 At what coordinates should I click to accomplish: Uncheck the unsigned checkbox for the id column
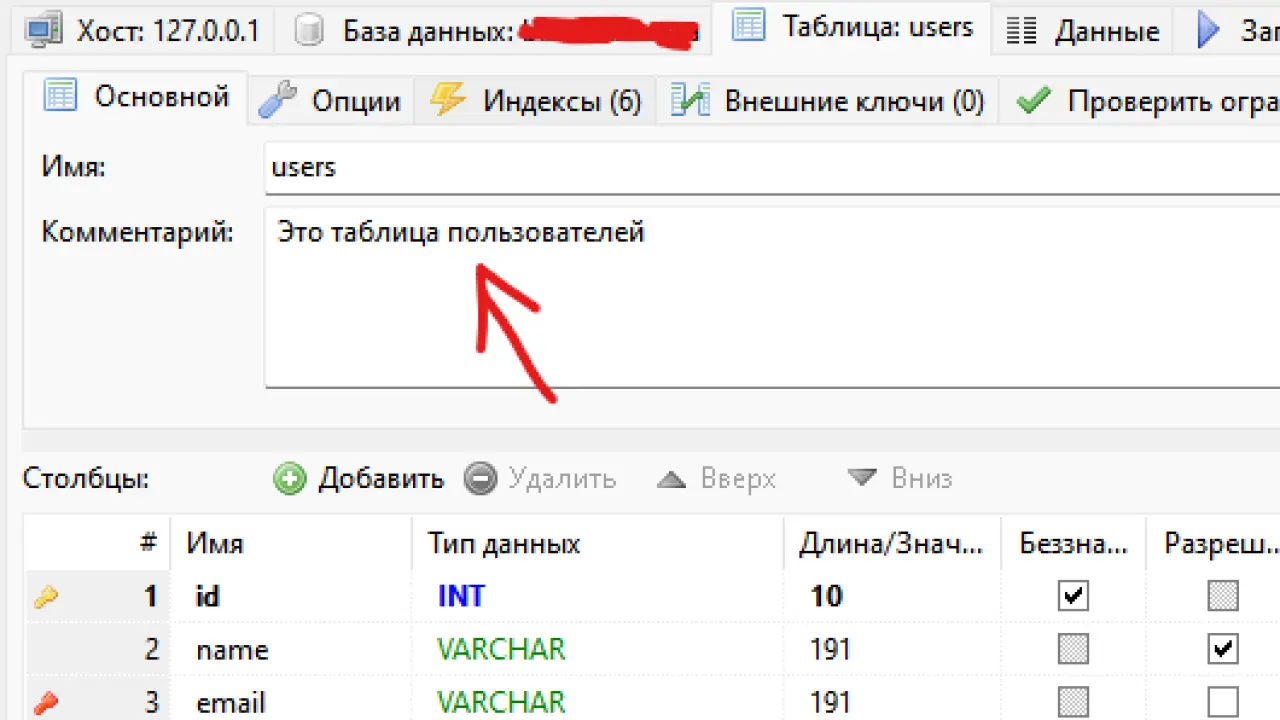[1072, 595]
